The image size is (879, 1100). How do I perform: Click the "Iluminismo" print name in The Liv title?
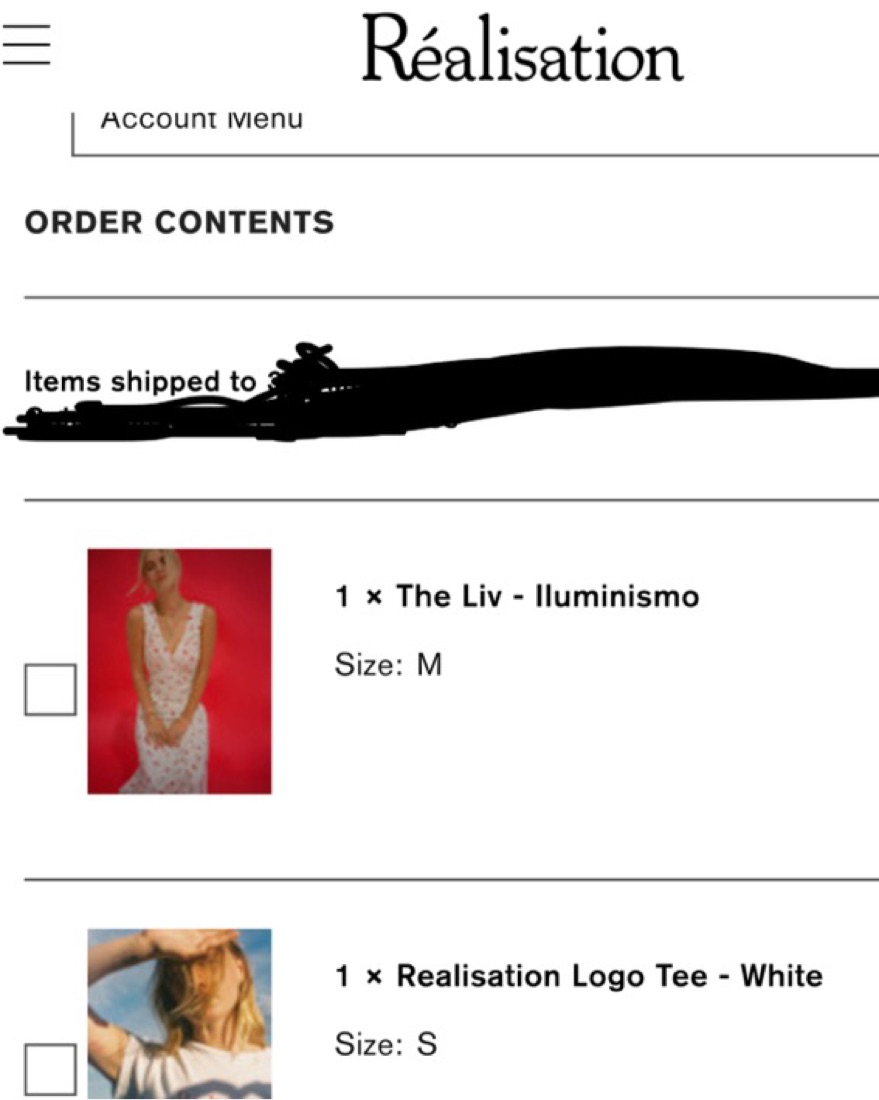click(x=617, y=596)
